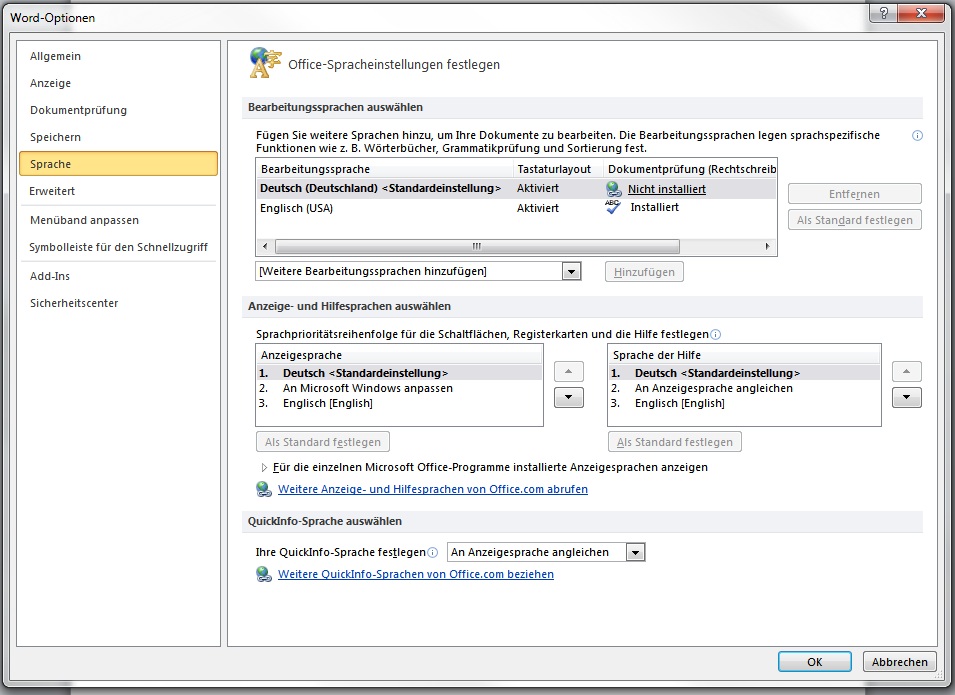Click Aktiviert in the Englisch (USA) row
955x695 pixels.
[x=538, y=208]
